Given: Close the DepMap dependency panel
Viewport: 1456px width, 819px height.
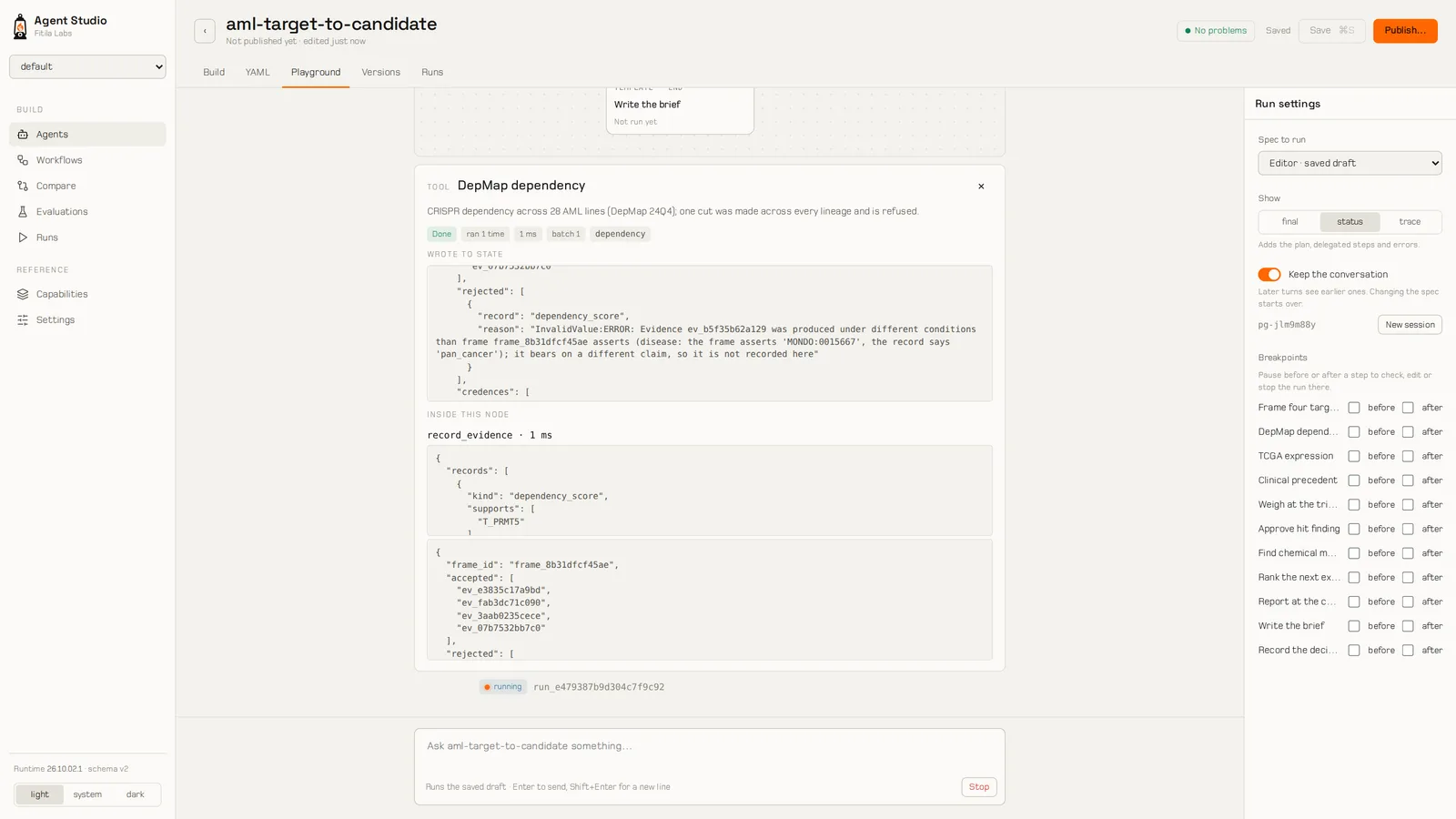Looking at the screenshot, I should click(x=981, y=187).
